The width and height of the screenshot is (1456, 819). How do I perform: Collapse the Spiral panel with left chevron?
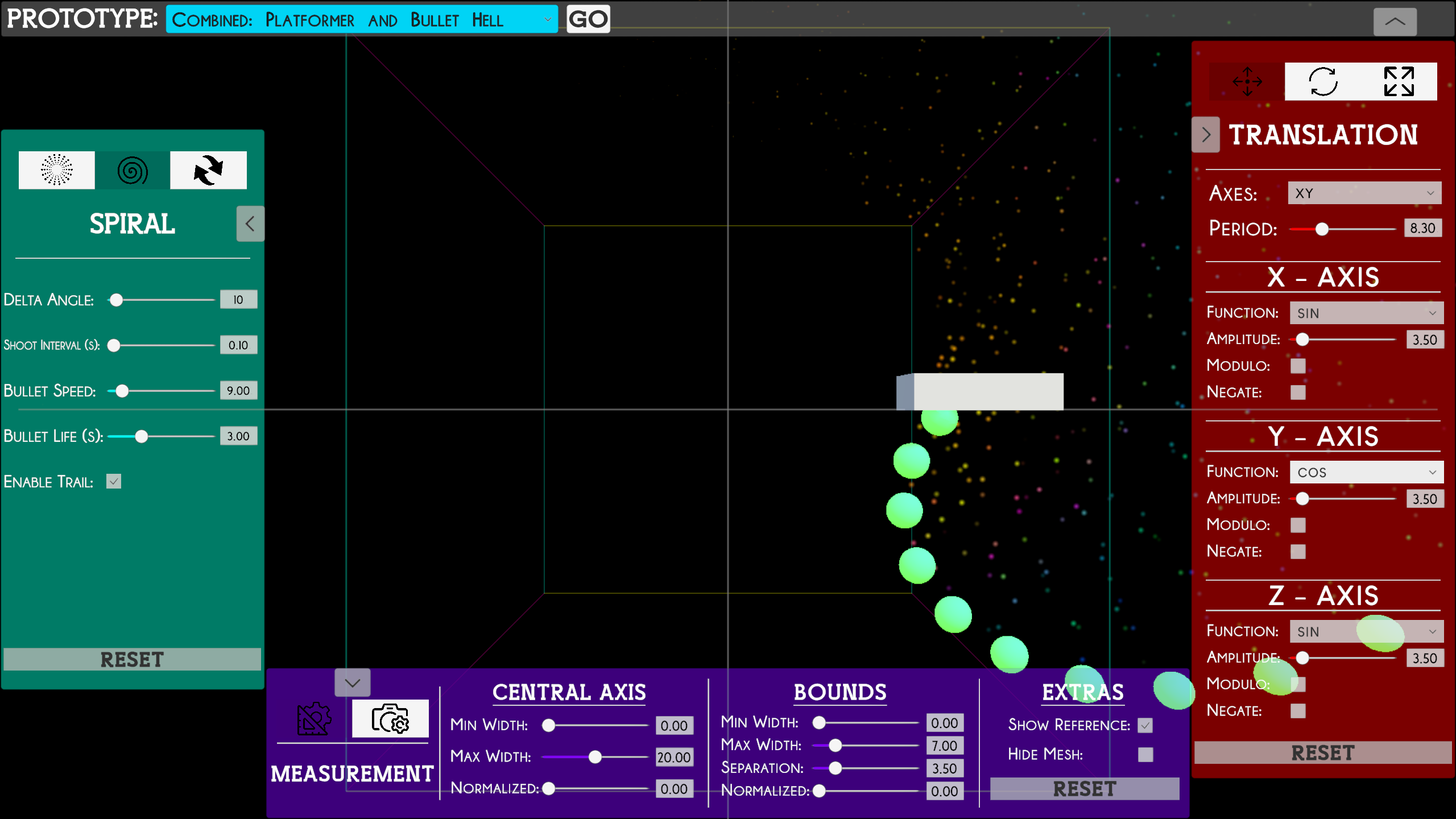click(x=250, y=224)
